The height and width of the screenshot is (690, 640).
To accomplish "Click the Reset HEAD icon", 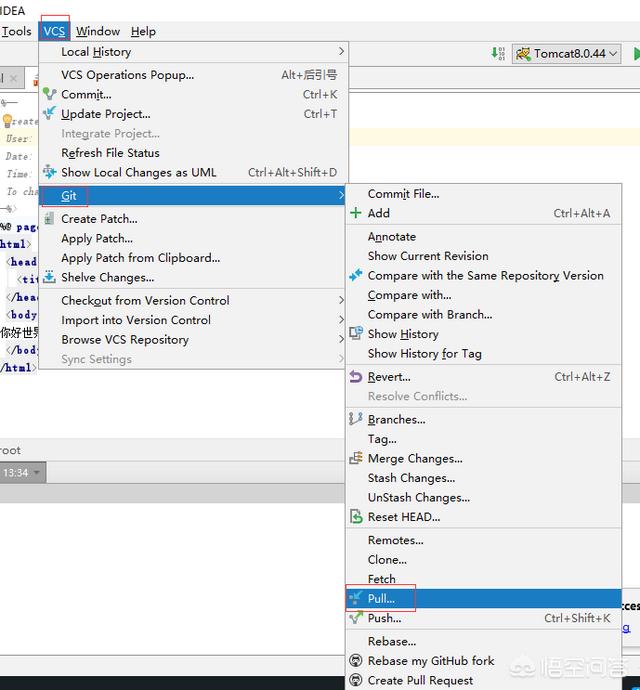I will pyautogui.click(x=356, y=517).
